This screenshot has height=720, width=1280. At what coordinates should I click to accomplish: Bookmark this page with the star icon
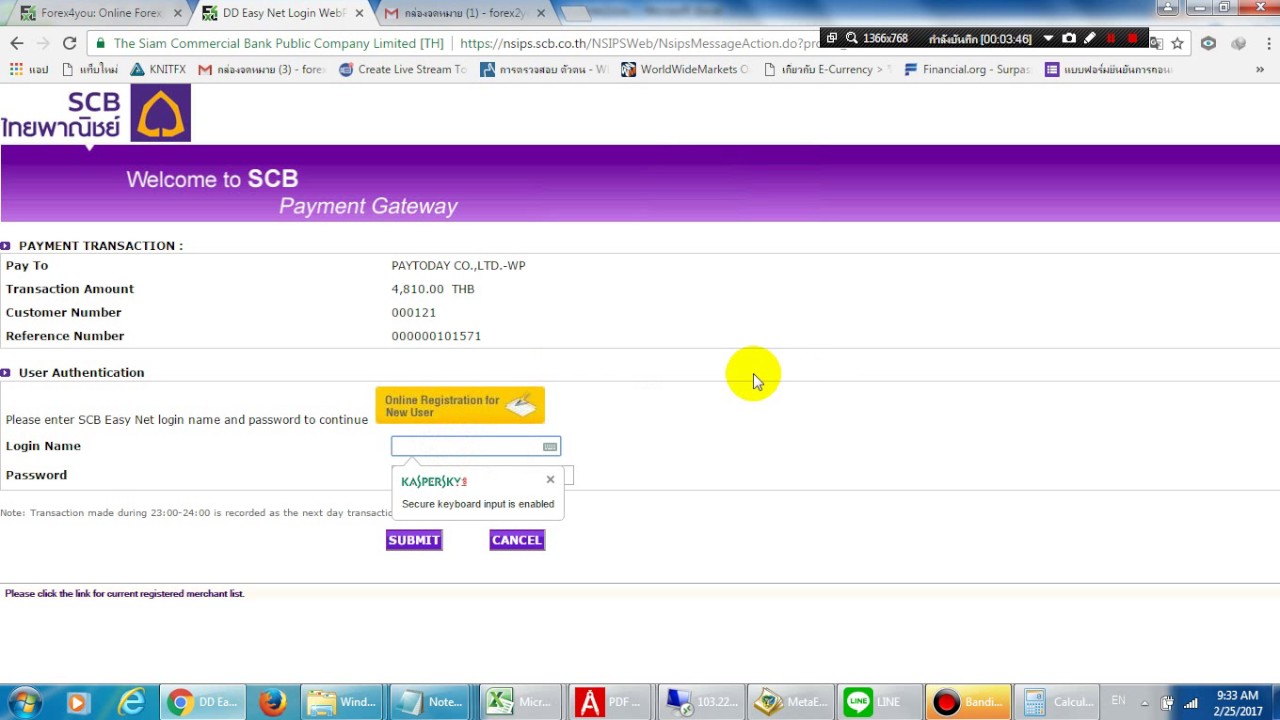tap(1178, 43)
